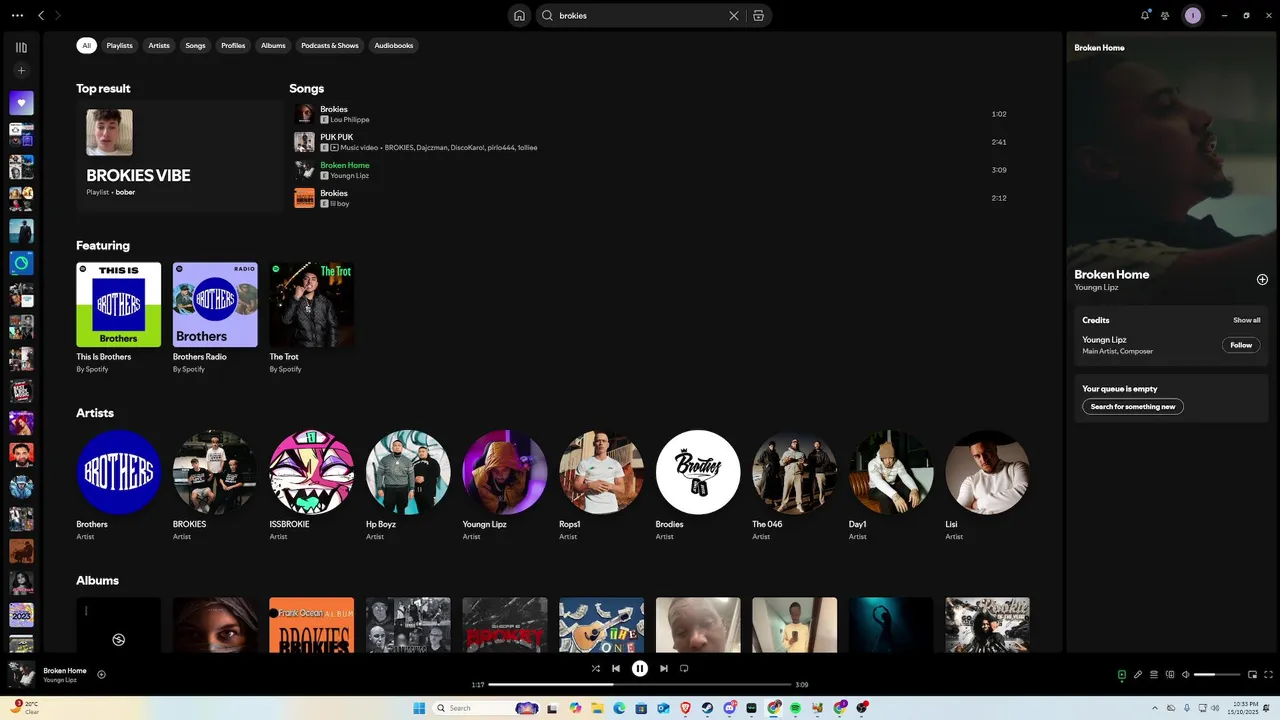Click Show all credits link
This screenshot has height=720, width=1280.
tap(1246, 320)
